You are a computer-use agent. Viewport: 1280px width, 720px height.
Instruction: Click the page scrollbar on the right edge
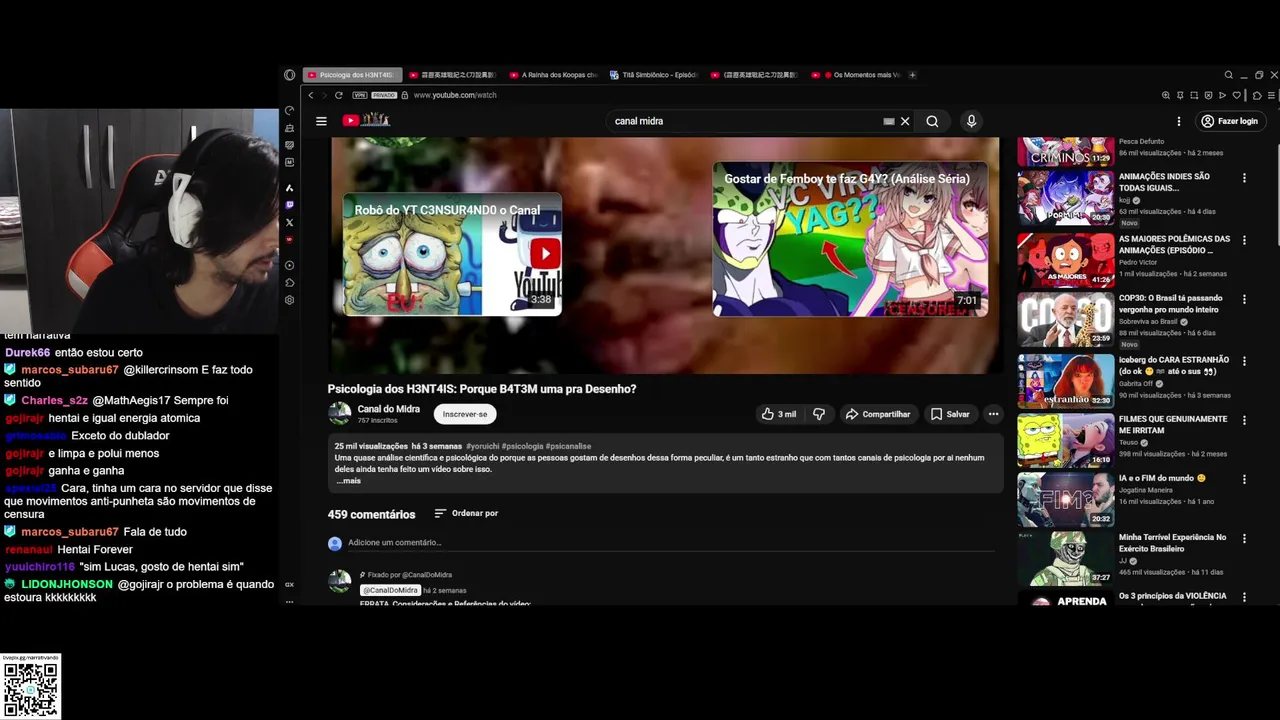click(1278, 195)
